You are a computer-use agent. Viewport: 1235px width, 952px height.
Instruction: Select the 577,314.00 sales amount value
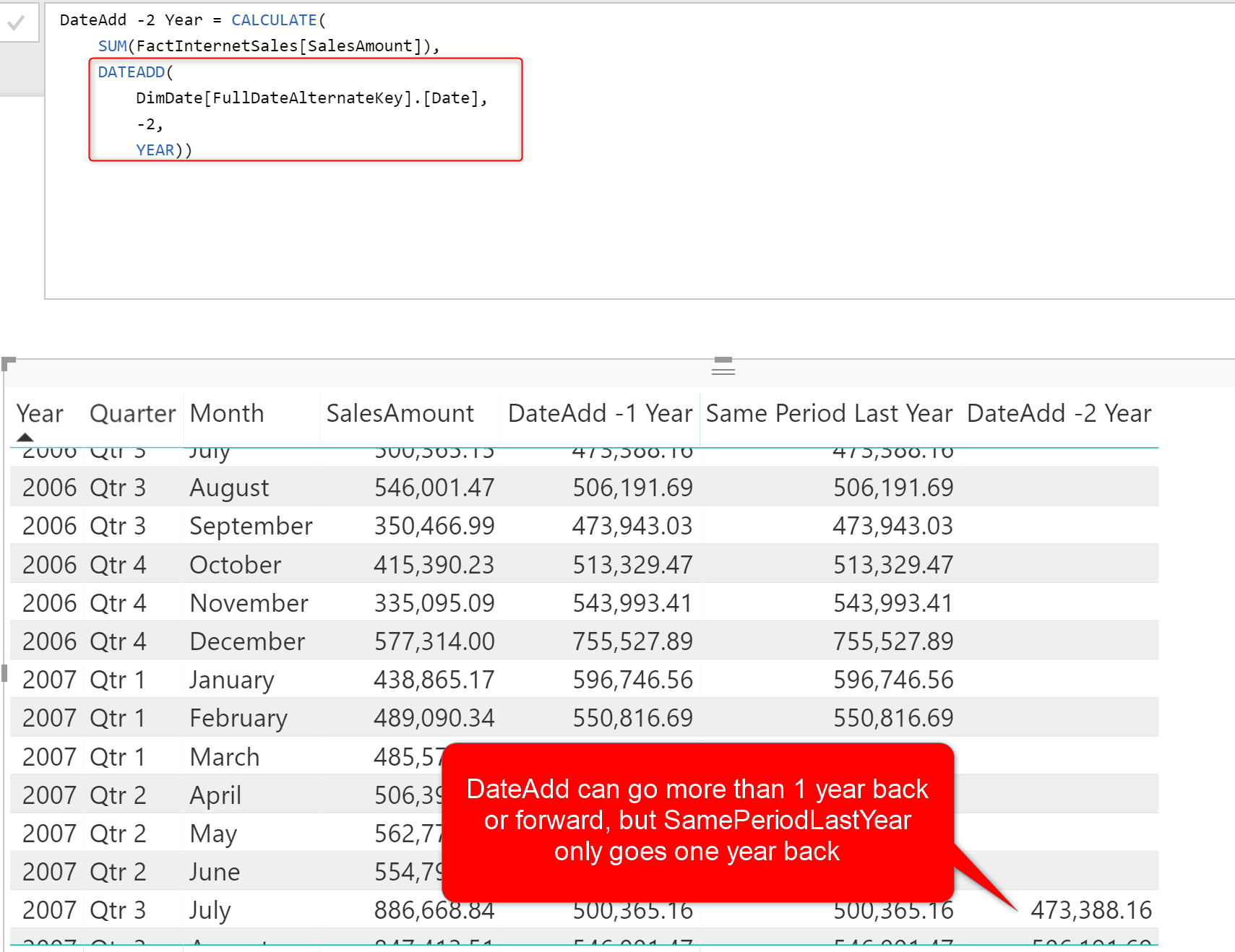[x=434, y=641]
